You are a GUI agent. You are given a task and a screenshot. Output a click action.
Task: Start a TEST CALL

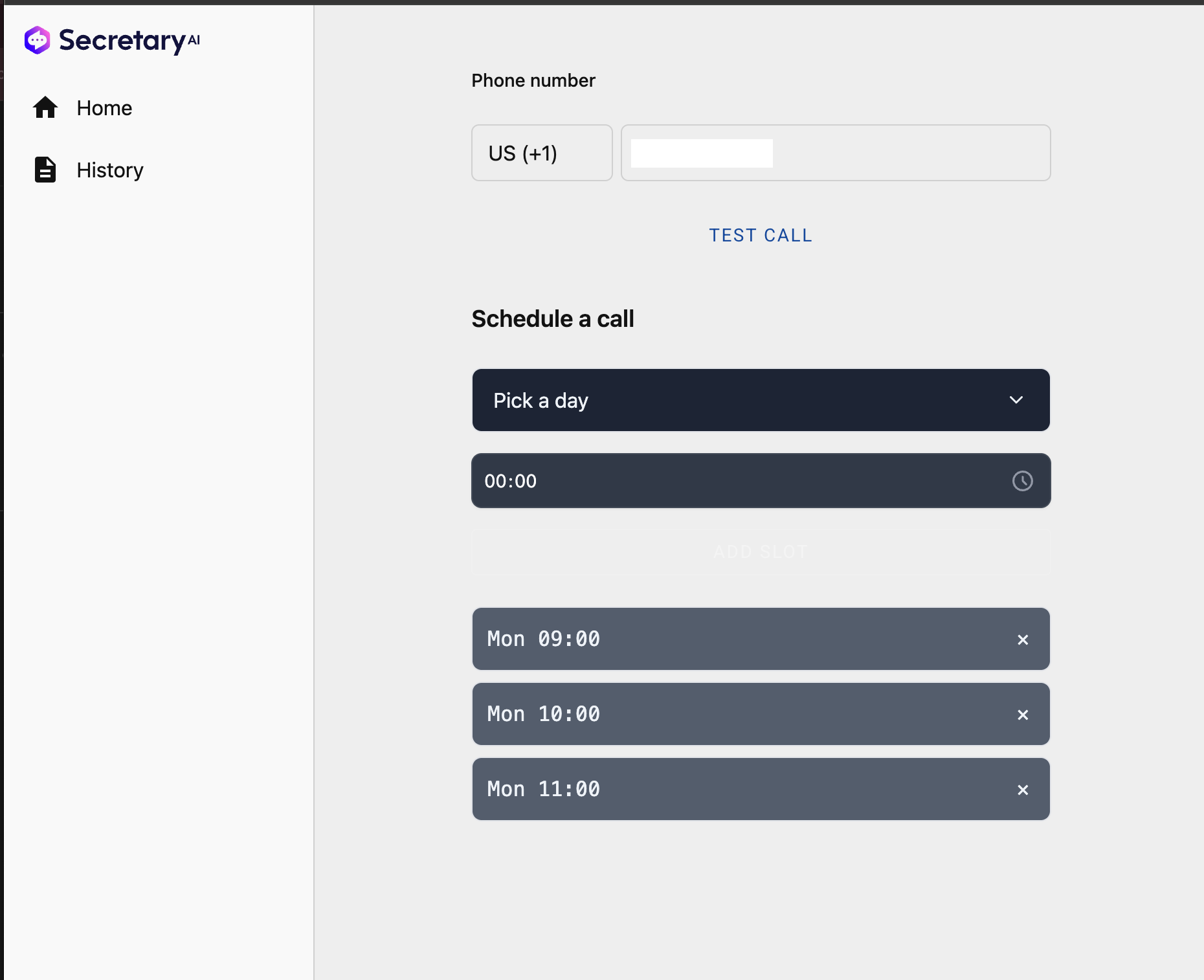coord(761,235)
